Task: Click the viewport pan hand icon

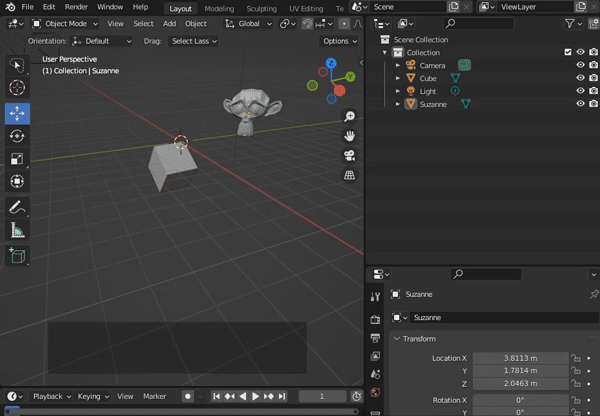Action: click(x=349, y=136)
